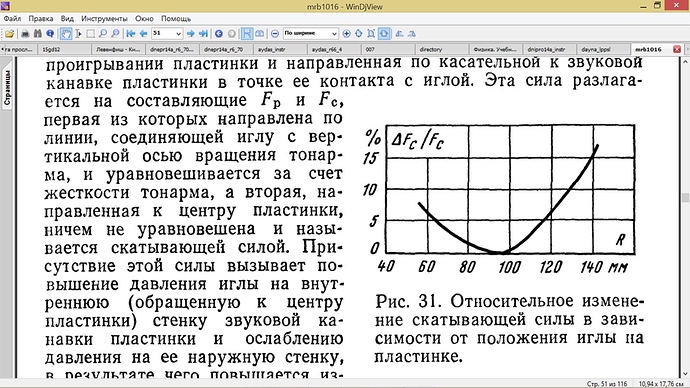Choose the rectangle selection tool

point(91,33)
